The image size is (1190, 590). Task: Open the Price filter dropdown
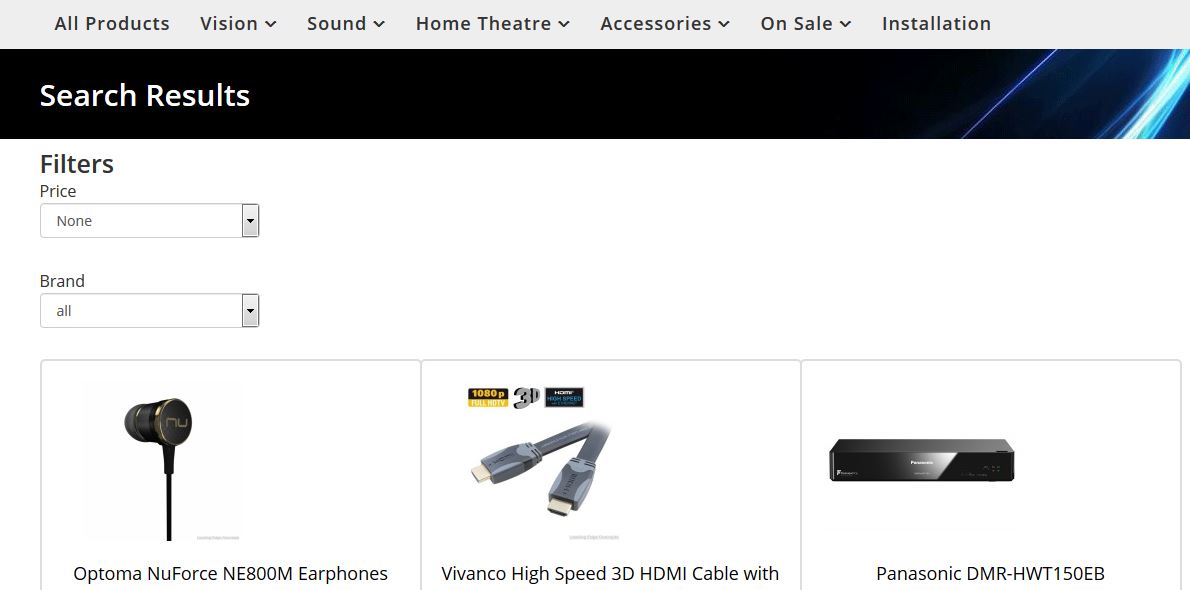click(150, 221)
